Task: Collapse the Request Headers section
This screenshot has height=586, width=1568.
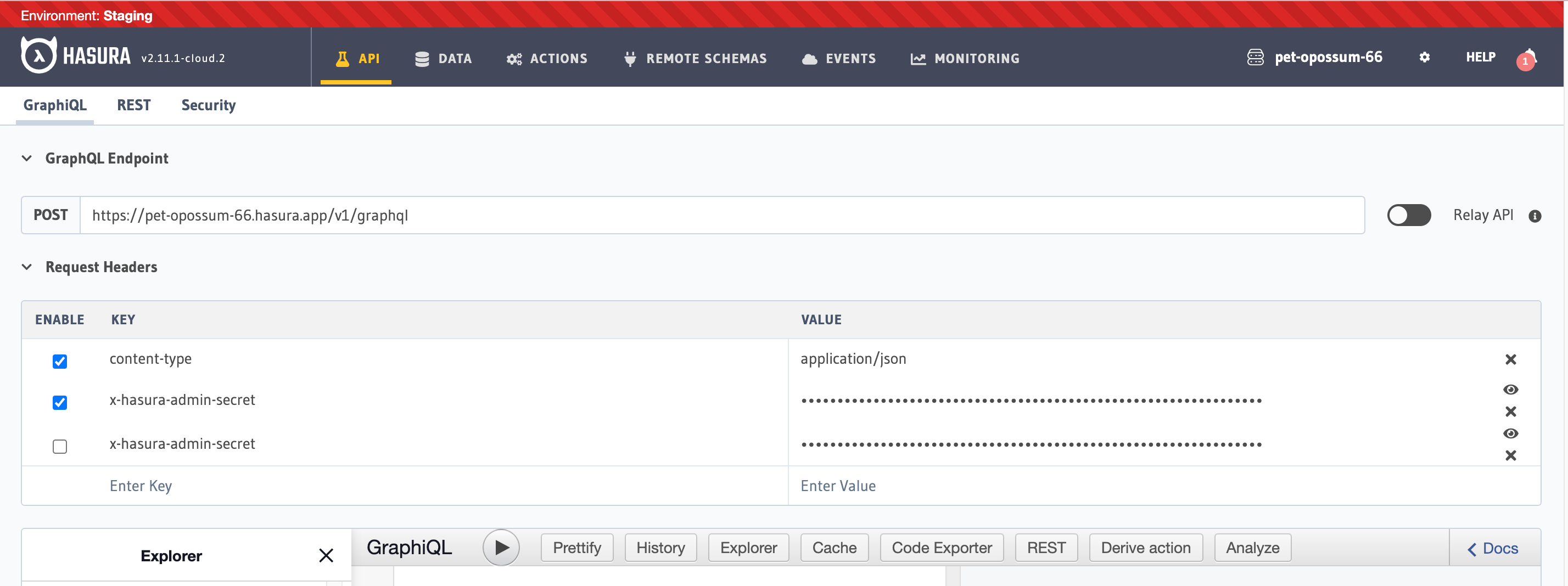Action: pos(27,267)
